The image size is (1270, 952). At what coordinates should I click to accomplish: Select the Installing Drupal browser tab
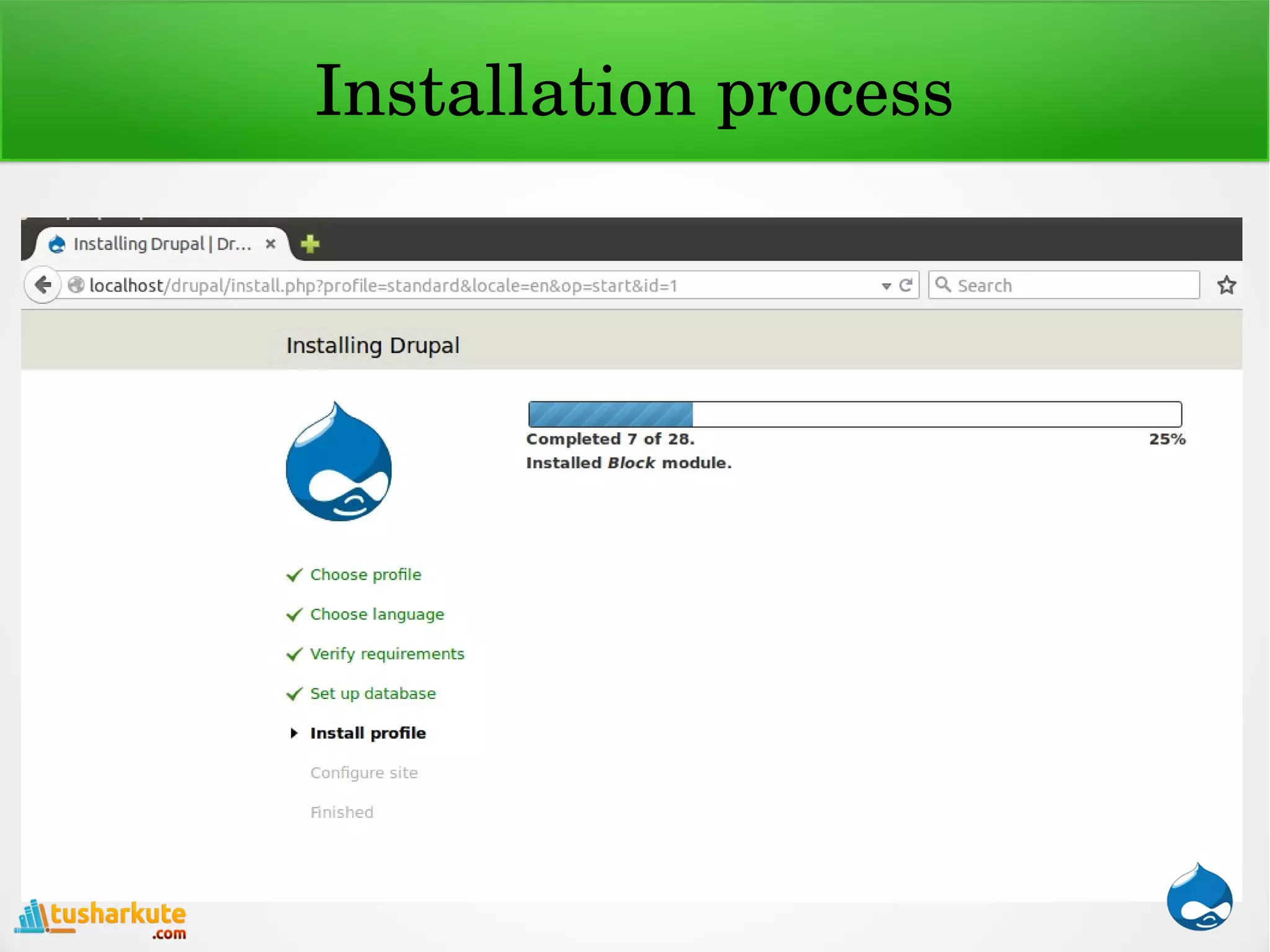pyautogui.click(x=162, y=244)
